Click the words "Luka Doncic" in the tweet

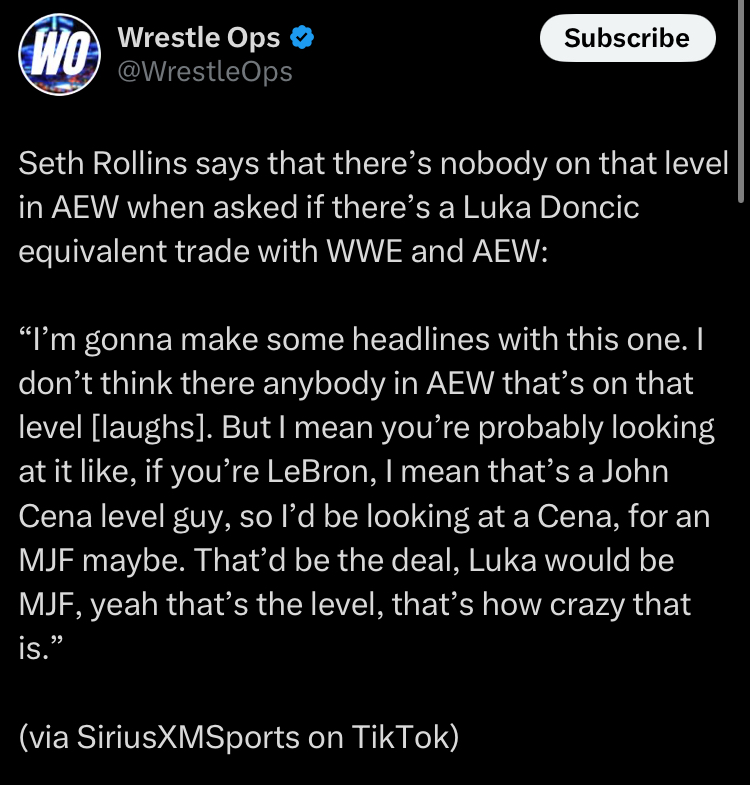coord(551,207)
